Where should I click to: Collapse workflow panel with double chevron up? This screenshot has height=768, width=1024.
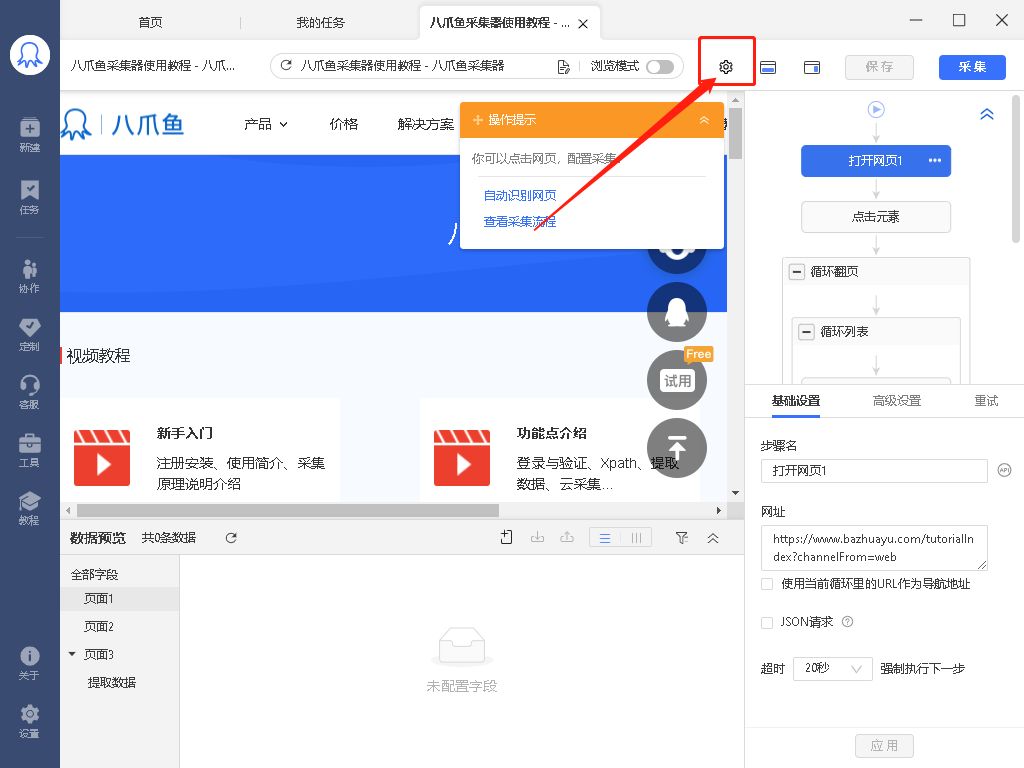point(987,114)
